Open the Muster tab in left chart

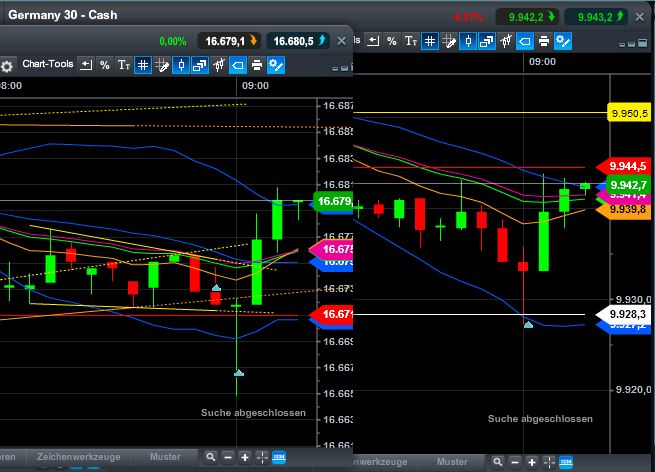tap(165, 457)
